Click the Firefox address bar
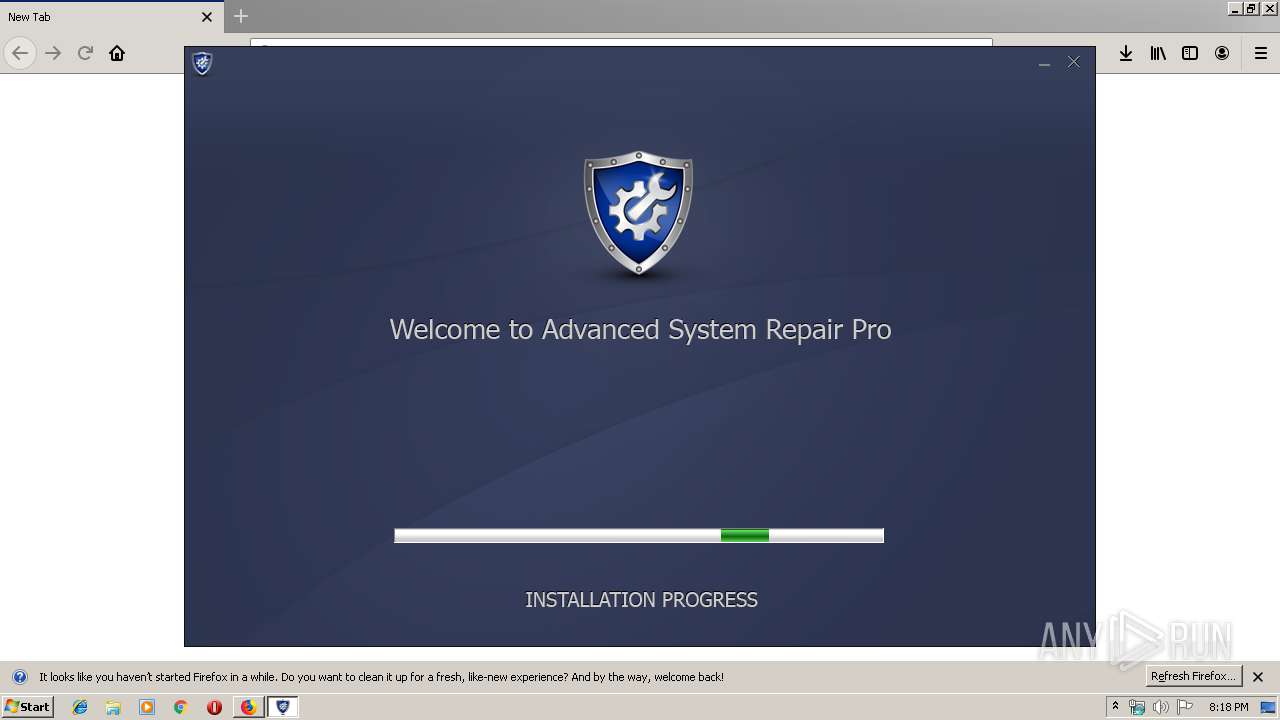1280x720 pixels. (x=620, y=43)
